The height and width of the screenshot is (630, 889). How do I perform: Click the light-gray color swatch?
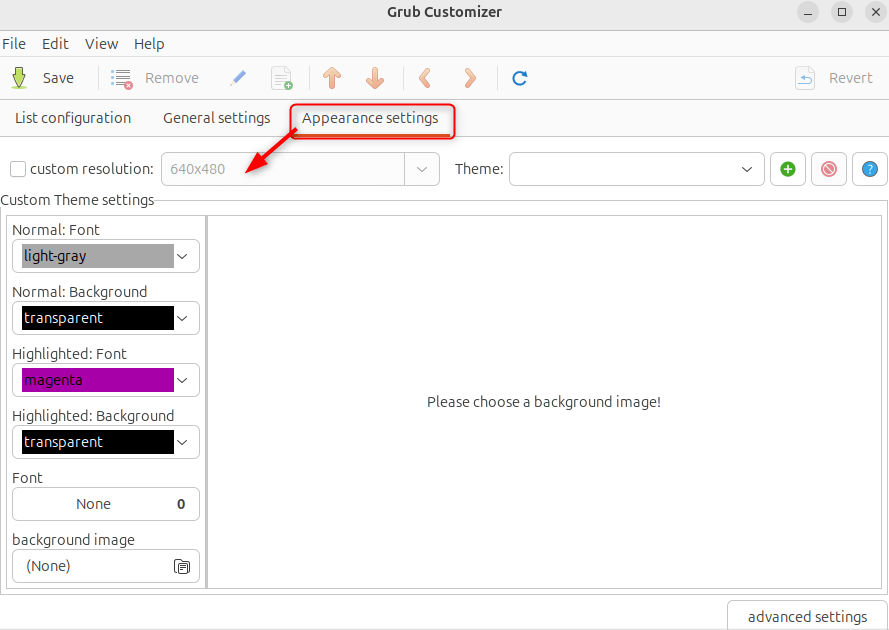(x=98, y=256)
